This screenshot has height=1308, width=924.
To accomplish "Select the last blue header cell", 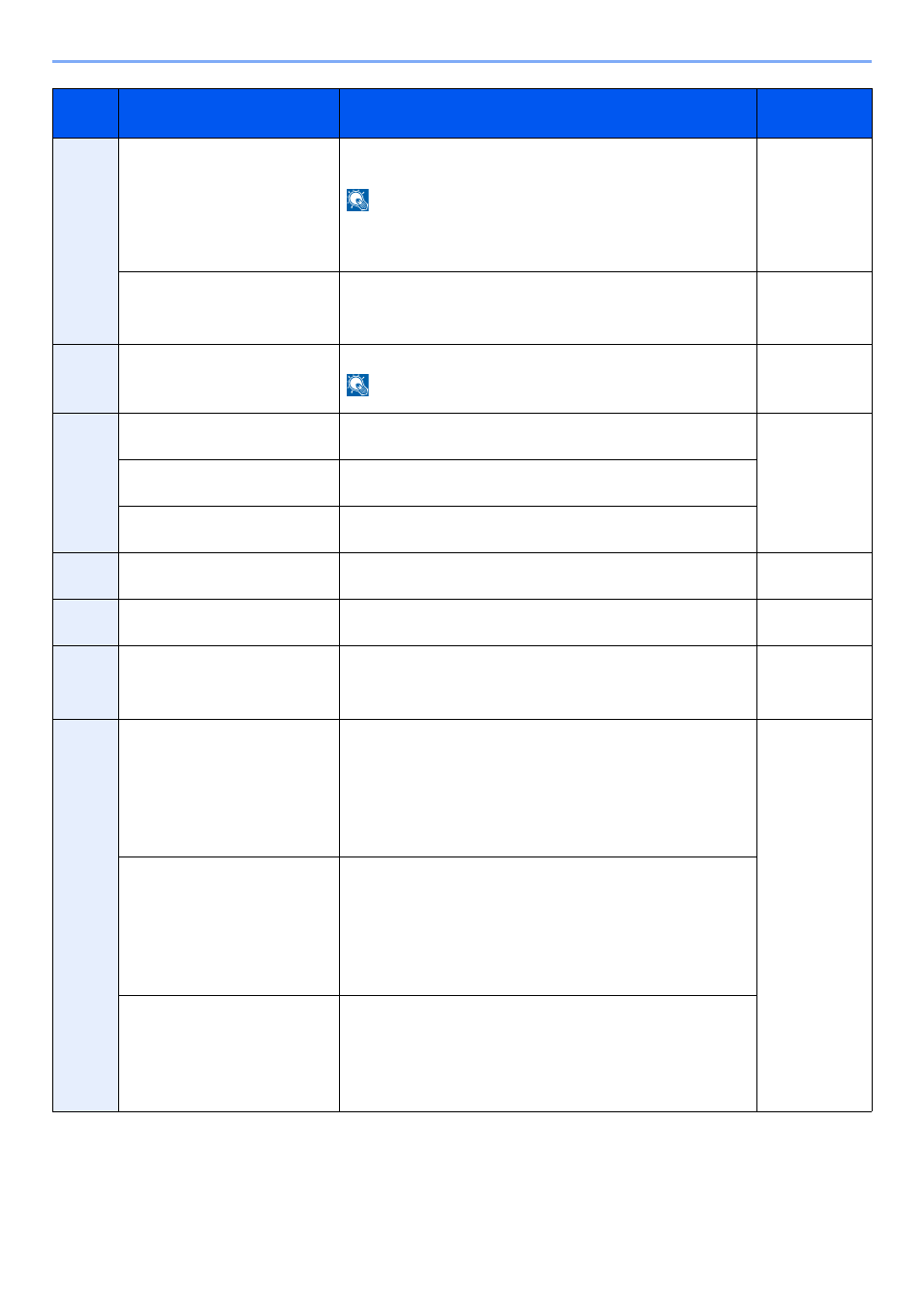I will point(815,113).
